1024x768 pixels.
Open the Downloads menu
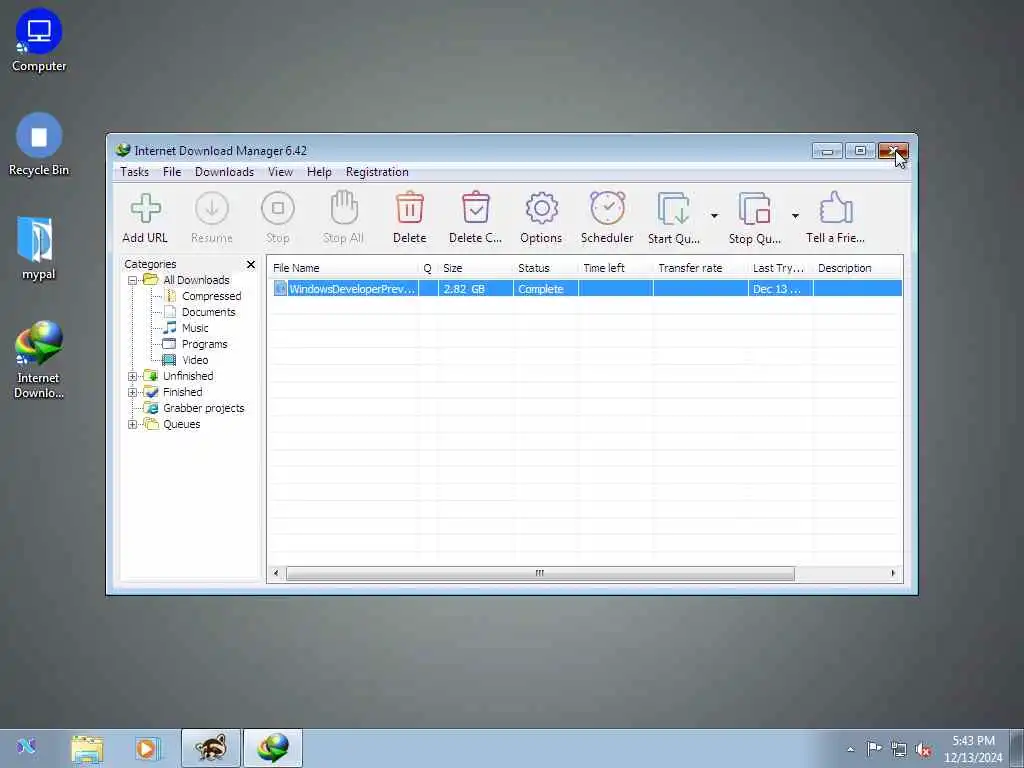click(224, 172)
